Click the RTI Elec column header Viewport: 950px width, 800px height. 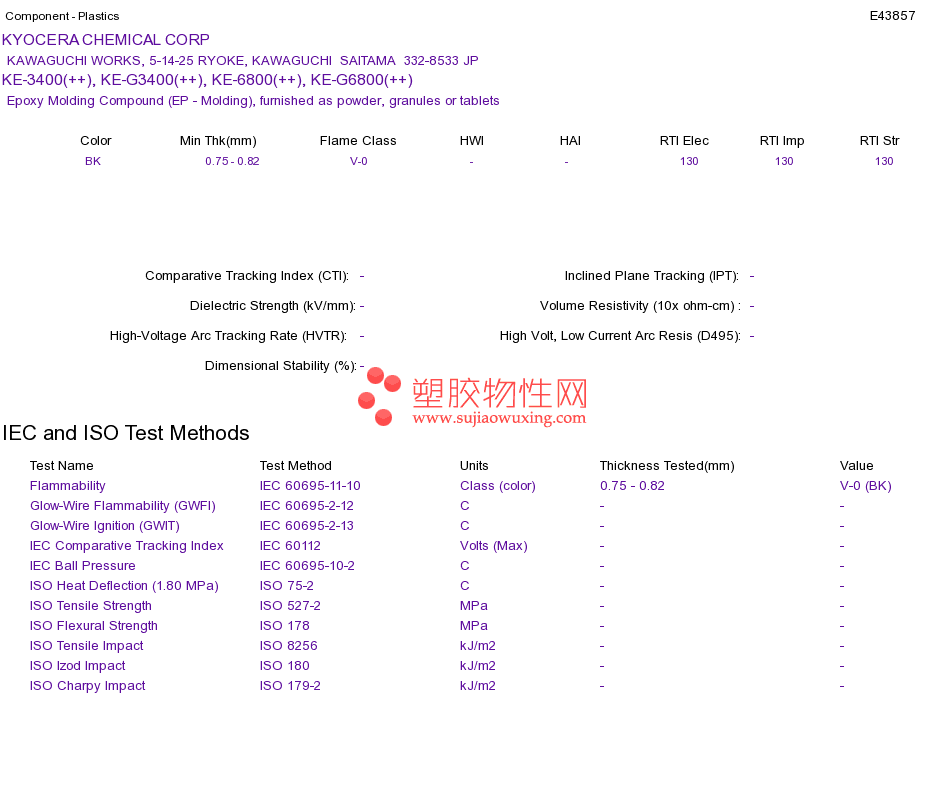pyautogui.click(x=684, y=141)
